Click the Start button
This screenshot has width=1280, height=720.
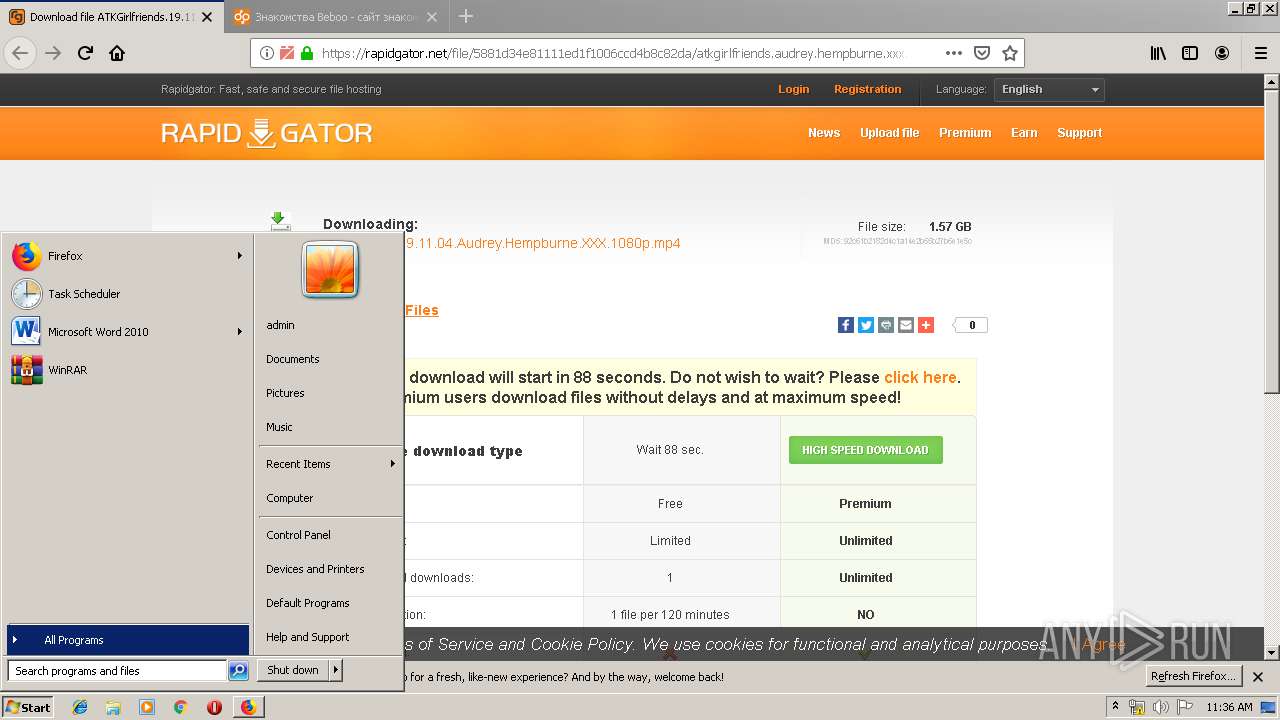coord(28,707)
